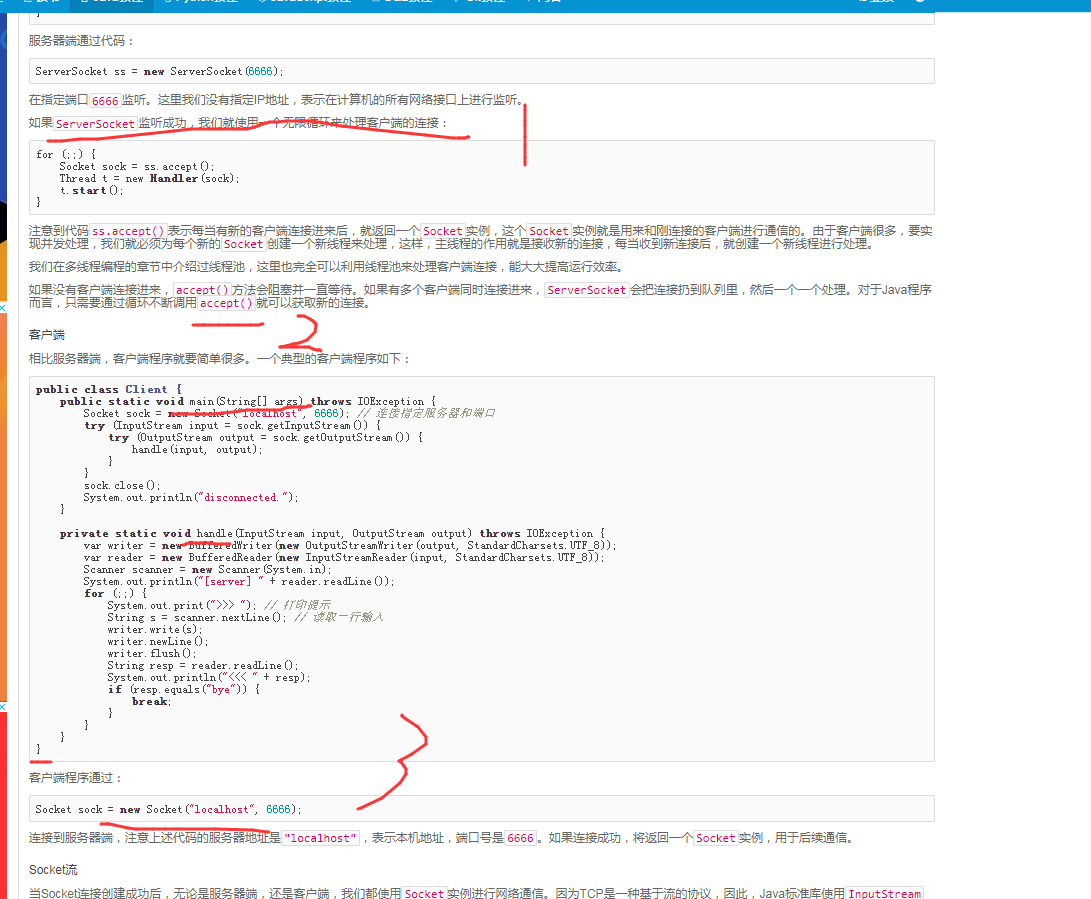The height and width of the screenshot is (899, 1091).
Task: Click code line 'writer.write(s);'
Action: point(154,629)
